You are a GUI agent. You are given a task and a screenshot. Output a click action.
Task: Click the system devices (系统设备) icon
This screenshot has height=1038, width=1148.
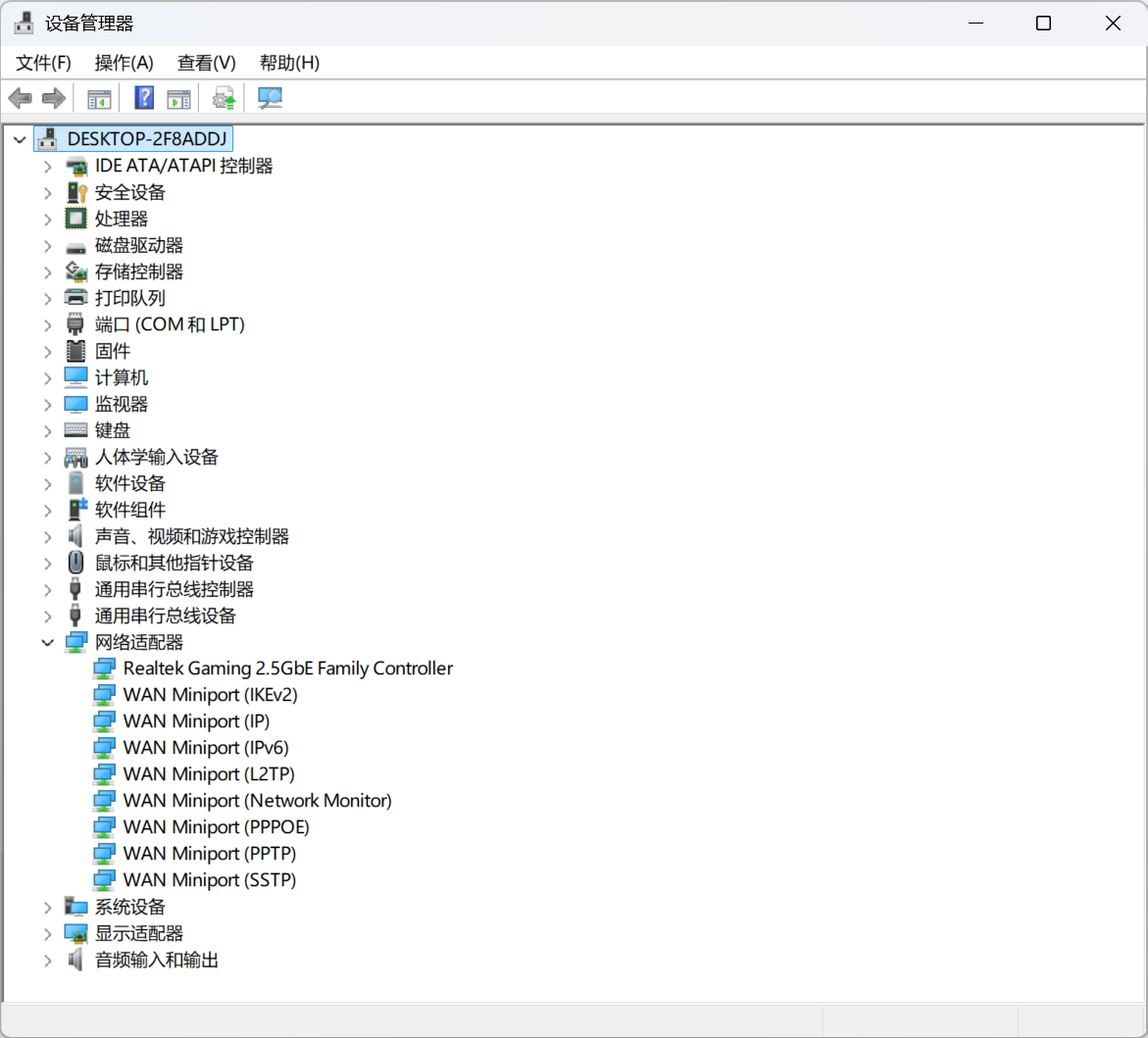tap(75, 907)
